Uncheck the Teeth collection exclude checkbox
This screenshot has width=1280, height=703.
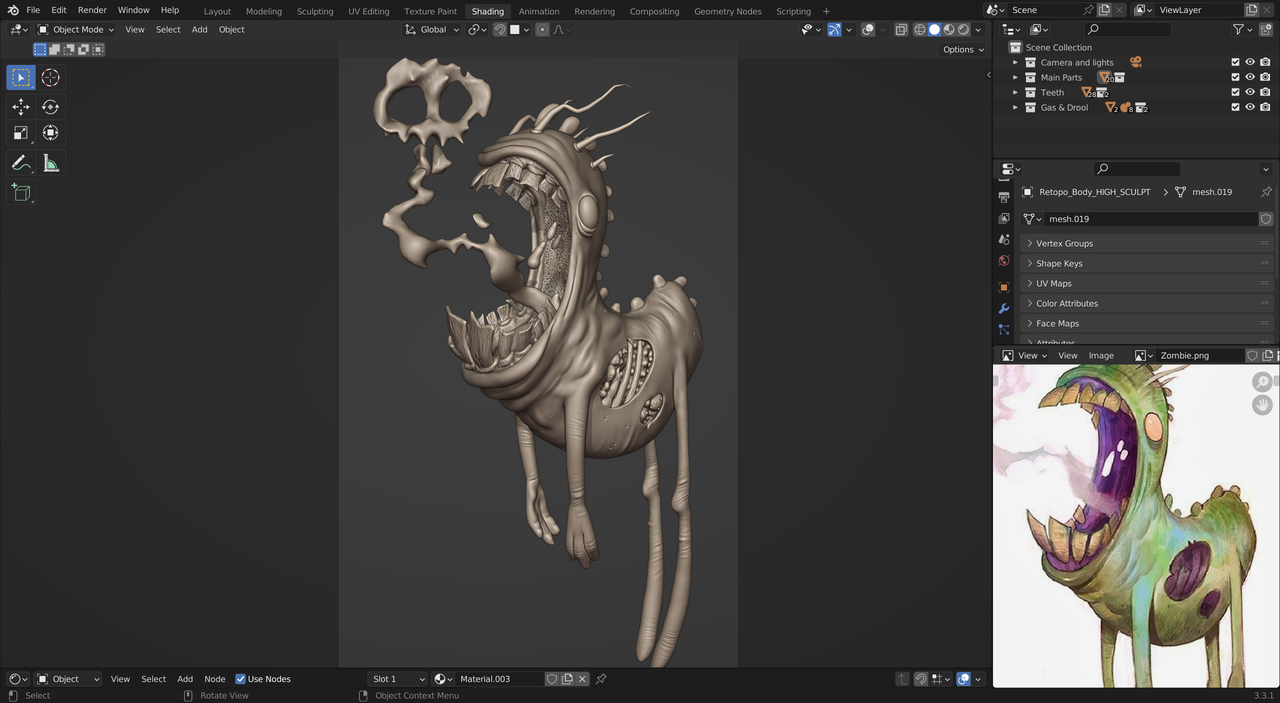[x=1235, y=92]
